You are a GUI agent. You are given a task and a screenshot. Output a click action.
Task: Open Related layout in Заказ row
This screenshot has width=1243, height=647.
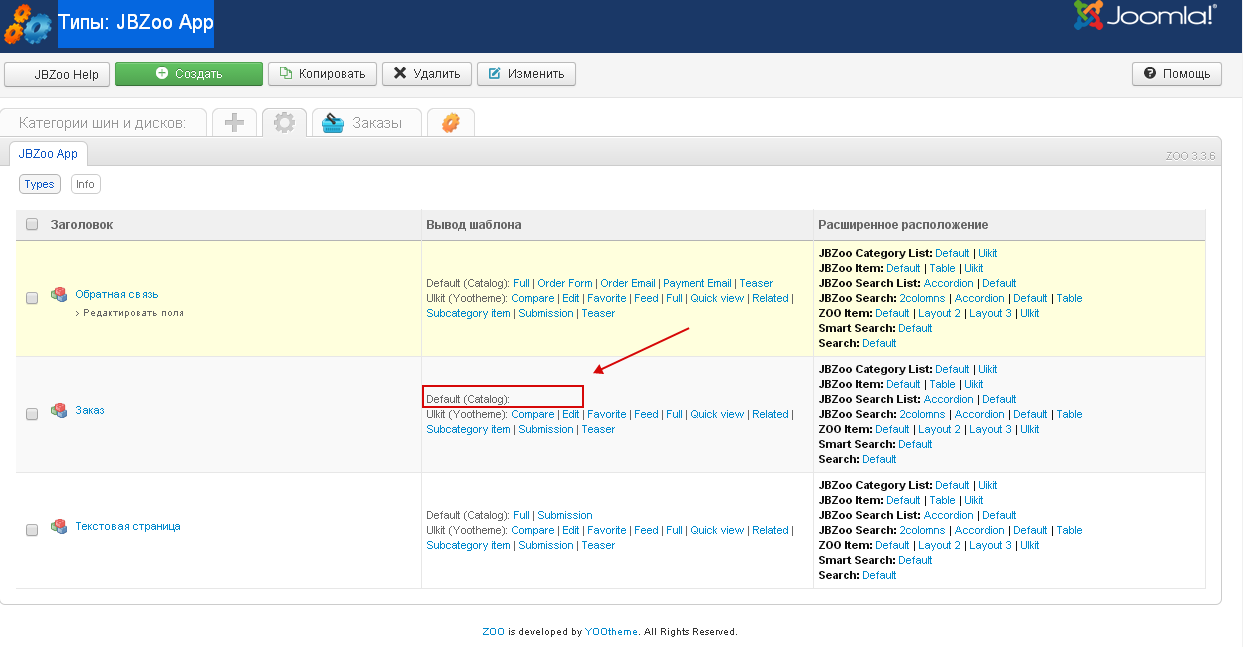click(770, 414)
